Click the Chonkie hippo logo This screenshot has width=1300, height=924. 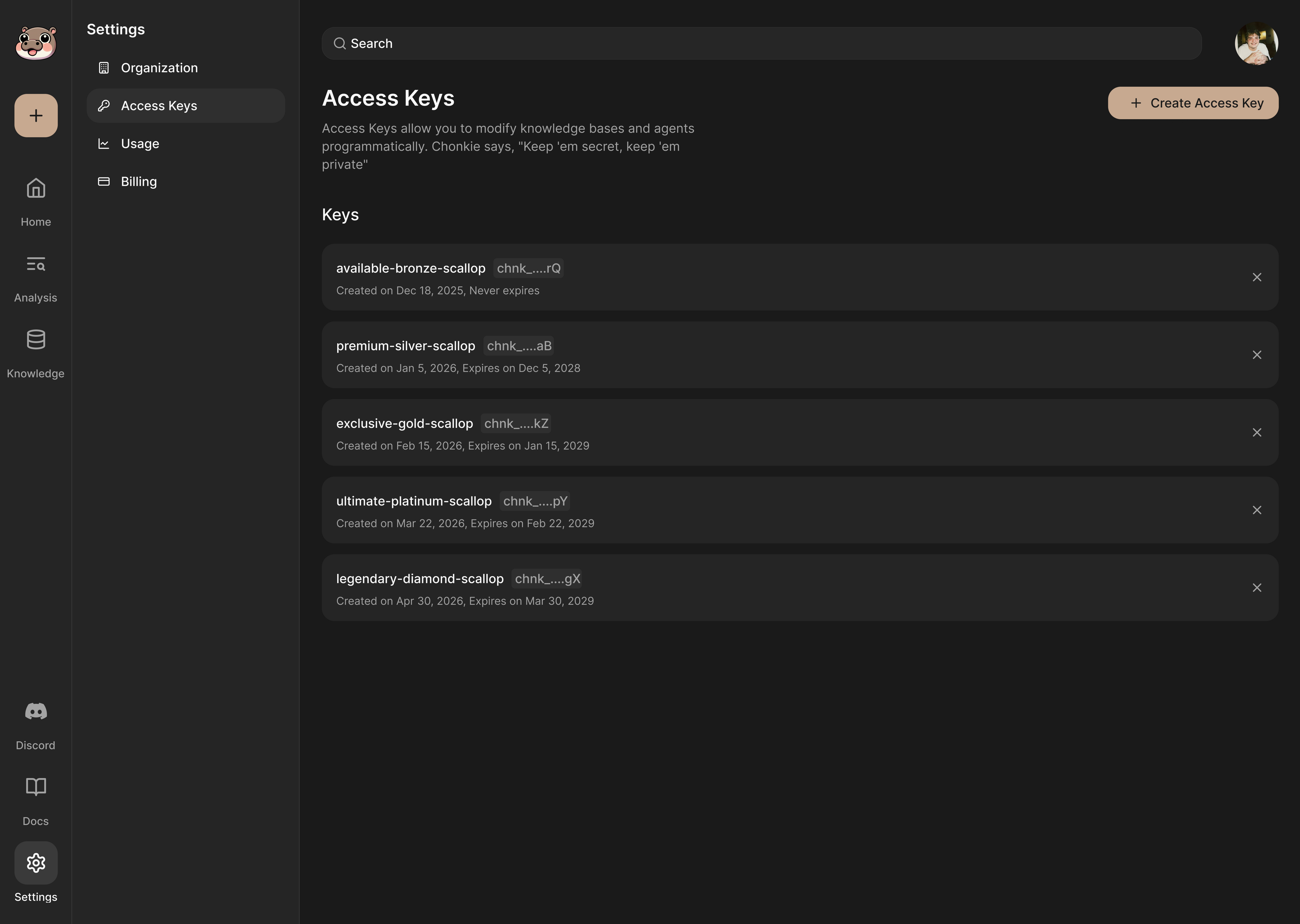click(36, 43)
